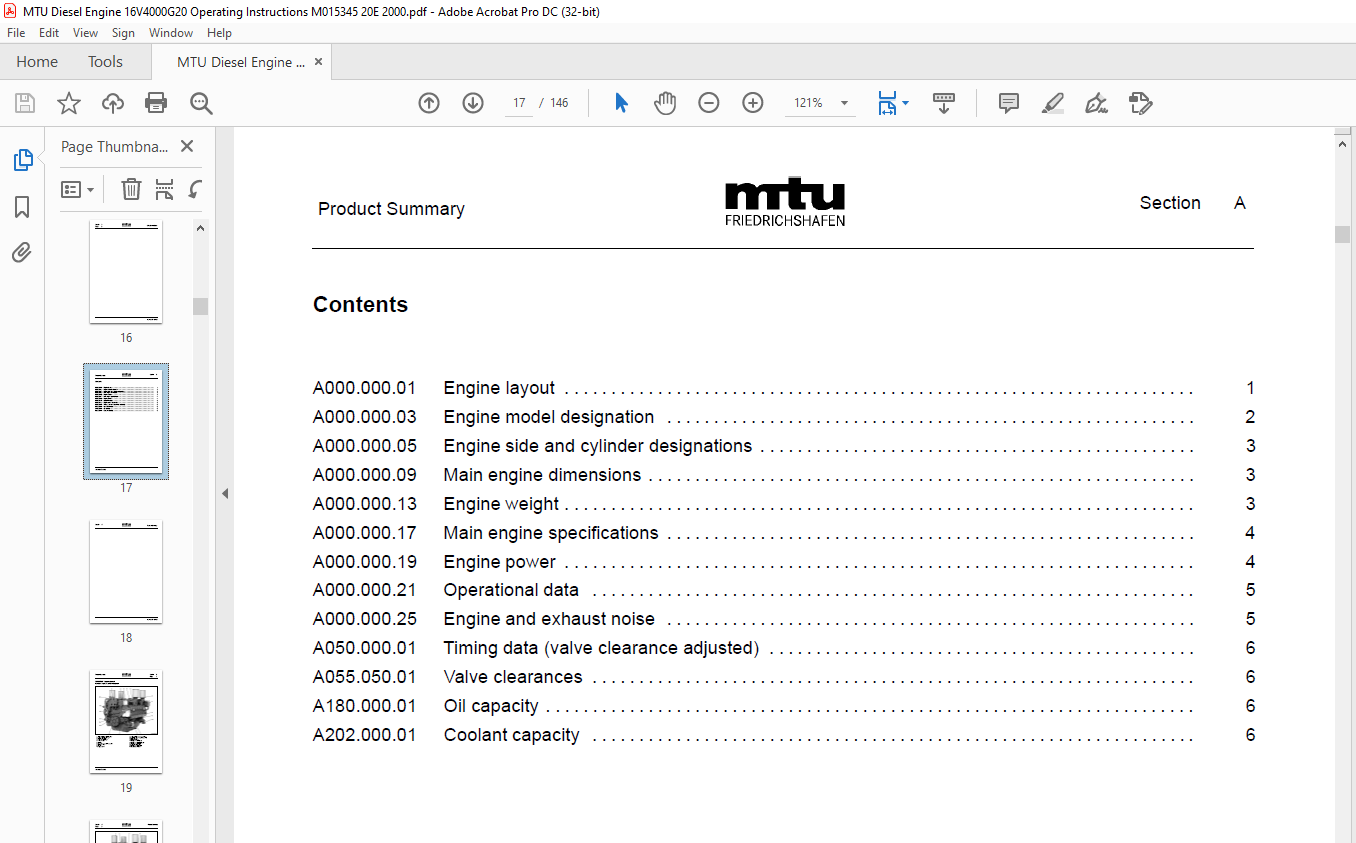The image size is (1356, 843).
Task: Click thumbnail panel scrollbar handle
Action: click(x=200, y=306)
